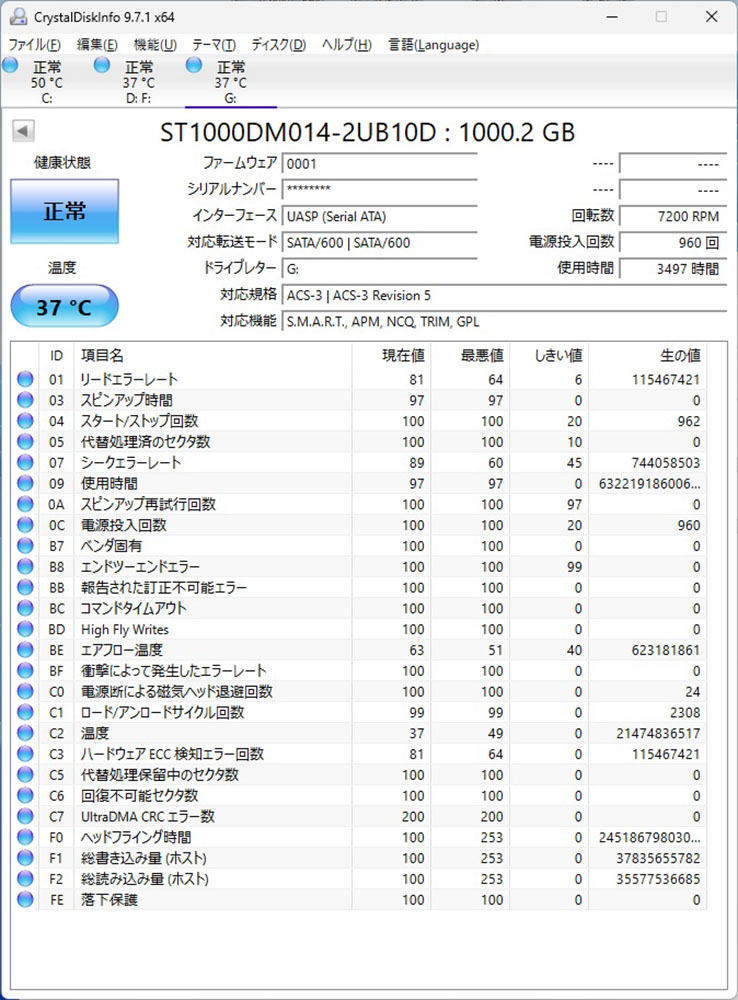This screenshot has width=738, height=1000.
Task: Click status orb for シークエラーレート row
Action: click(x=25, y=463)
